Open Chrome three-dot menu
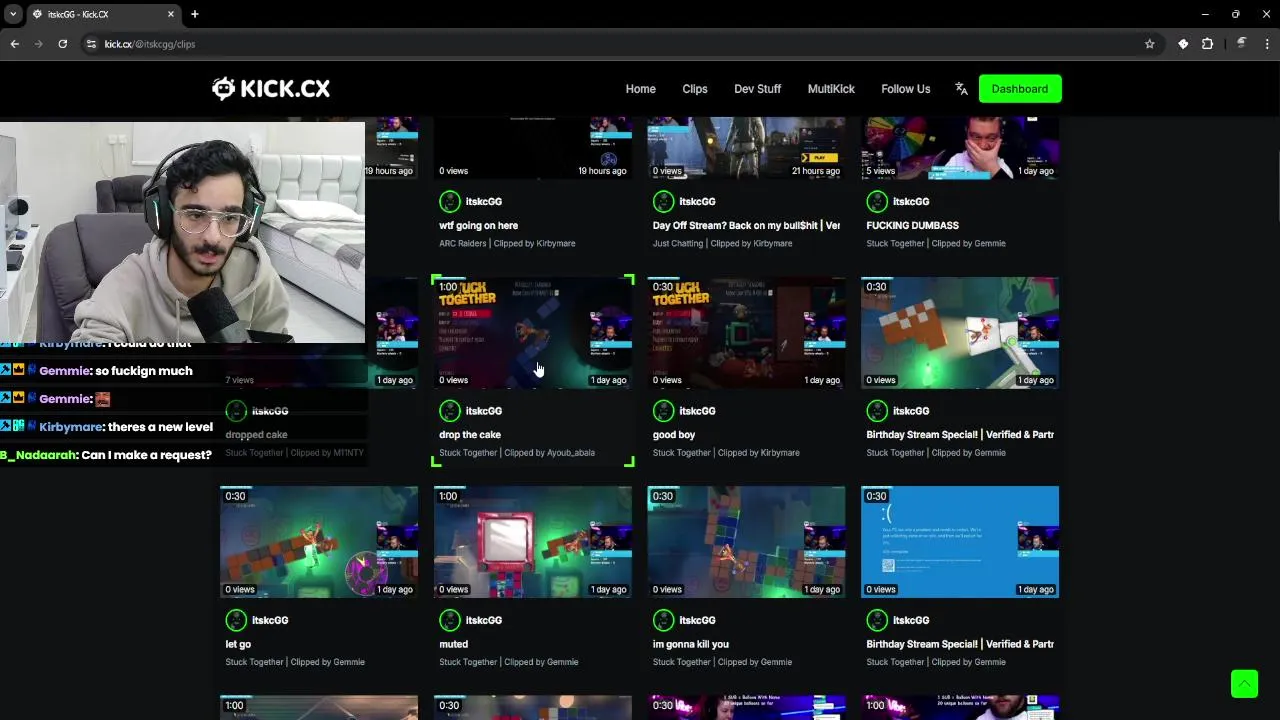 point(1267,44)
